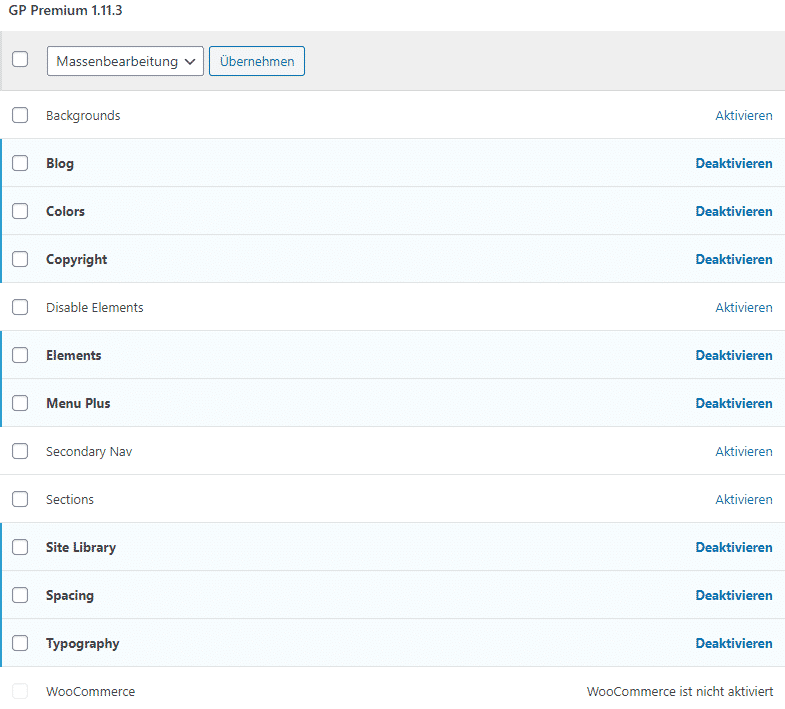The width and height of the screenshot is (785, 709).
Task: Click the Copyright module name
Action: (x=77, y=260)
